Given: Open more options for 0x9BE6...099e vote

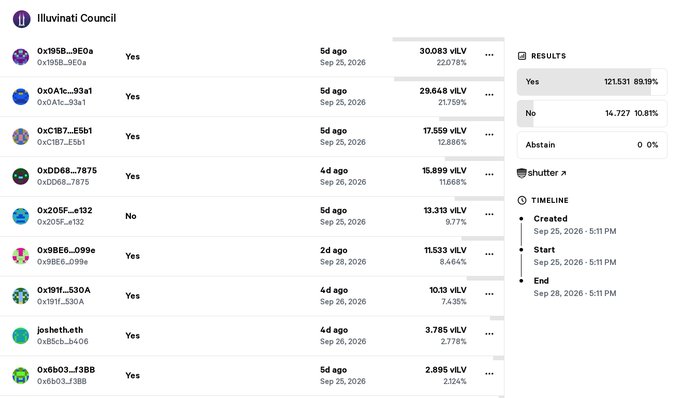Looking at the screenshot, I should pos(489,254).
